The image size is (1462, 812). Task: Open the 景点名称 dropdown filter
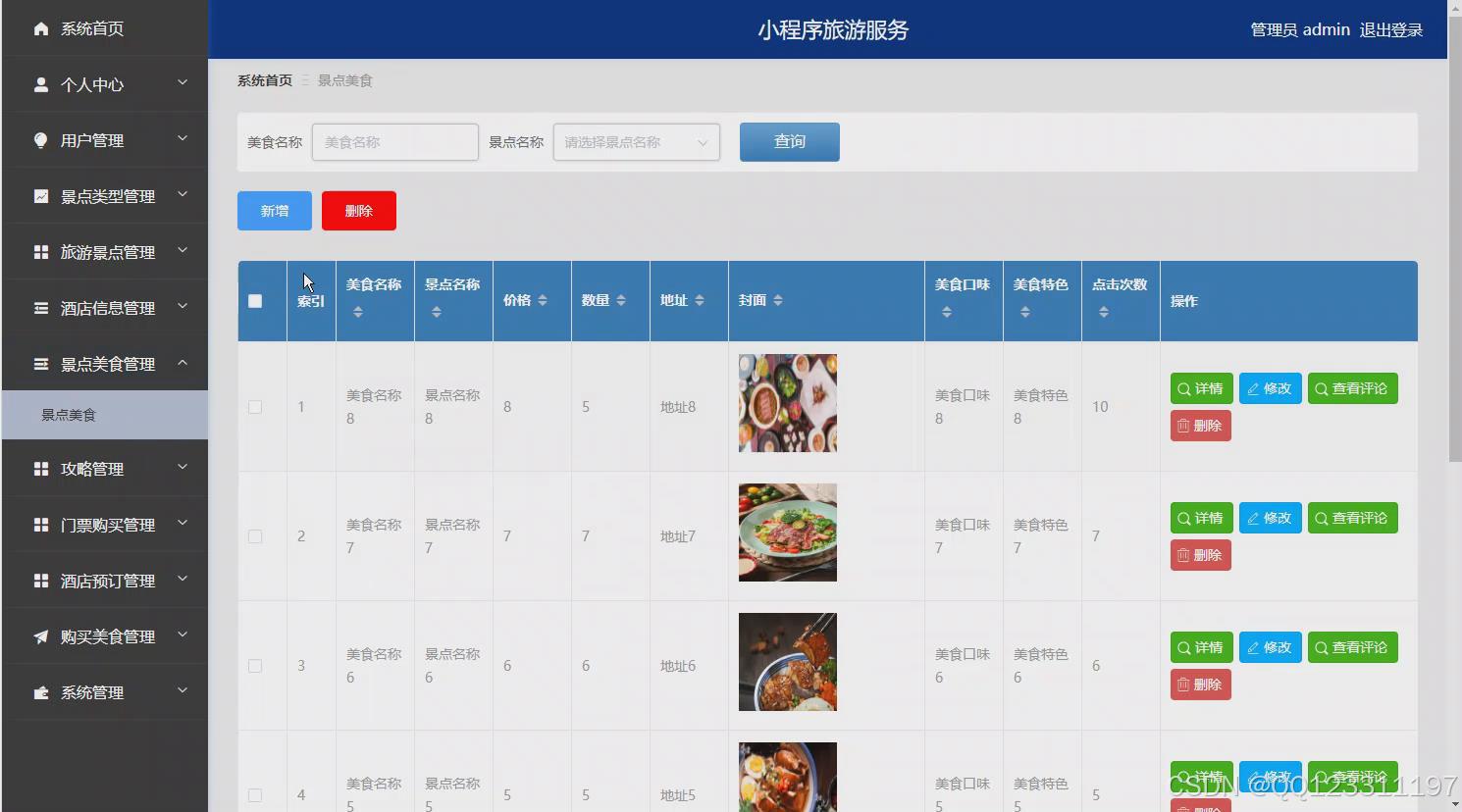637,142
